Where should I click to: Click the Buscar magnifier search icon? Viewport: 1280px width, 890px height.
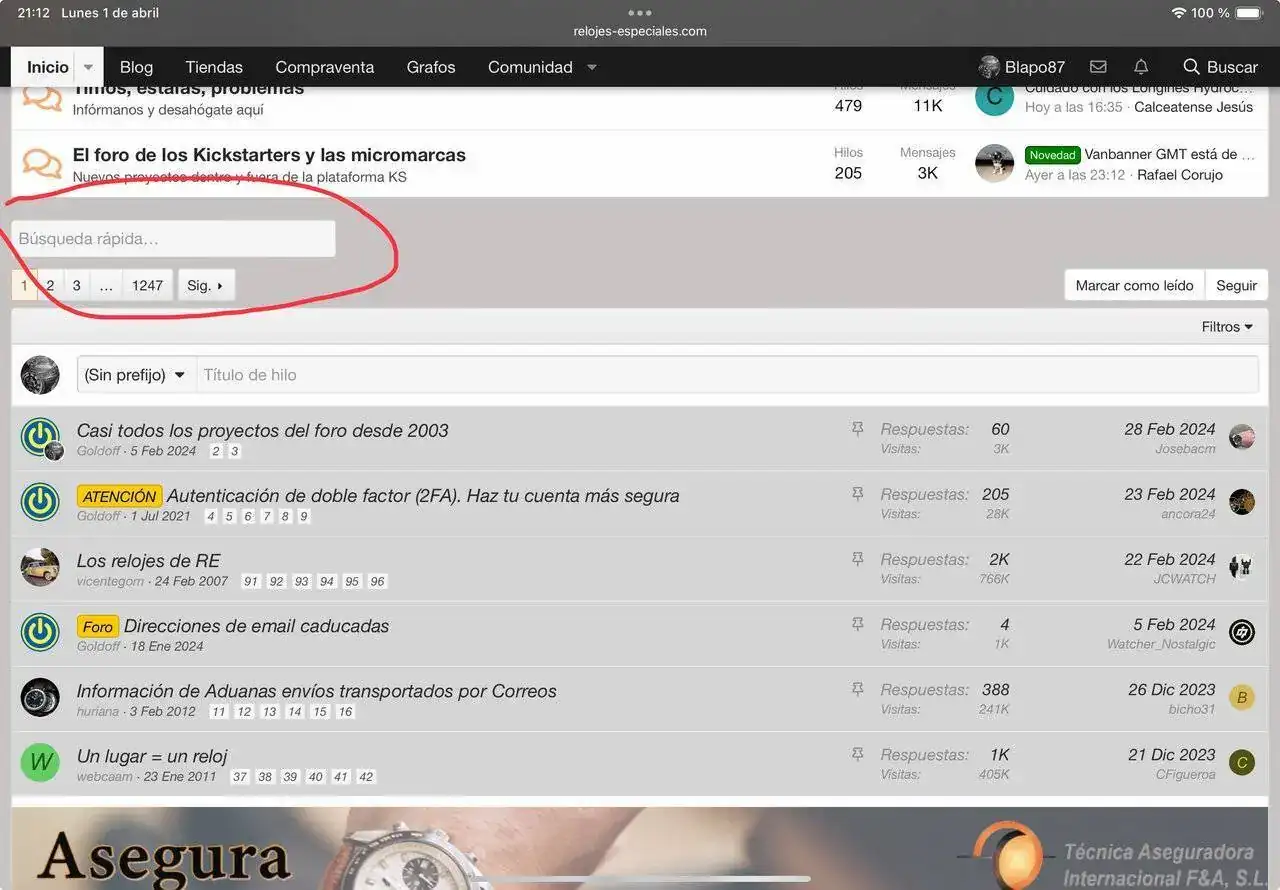pos(1191,67)
